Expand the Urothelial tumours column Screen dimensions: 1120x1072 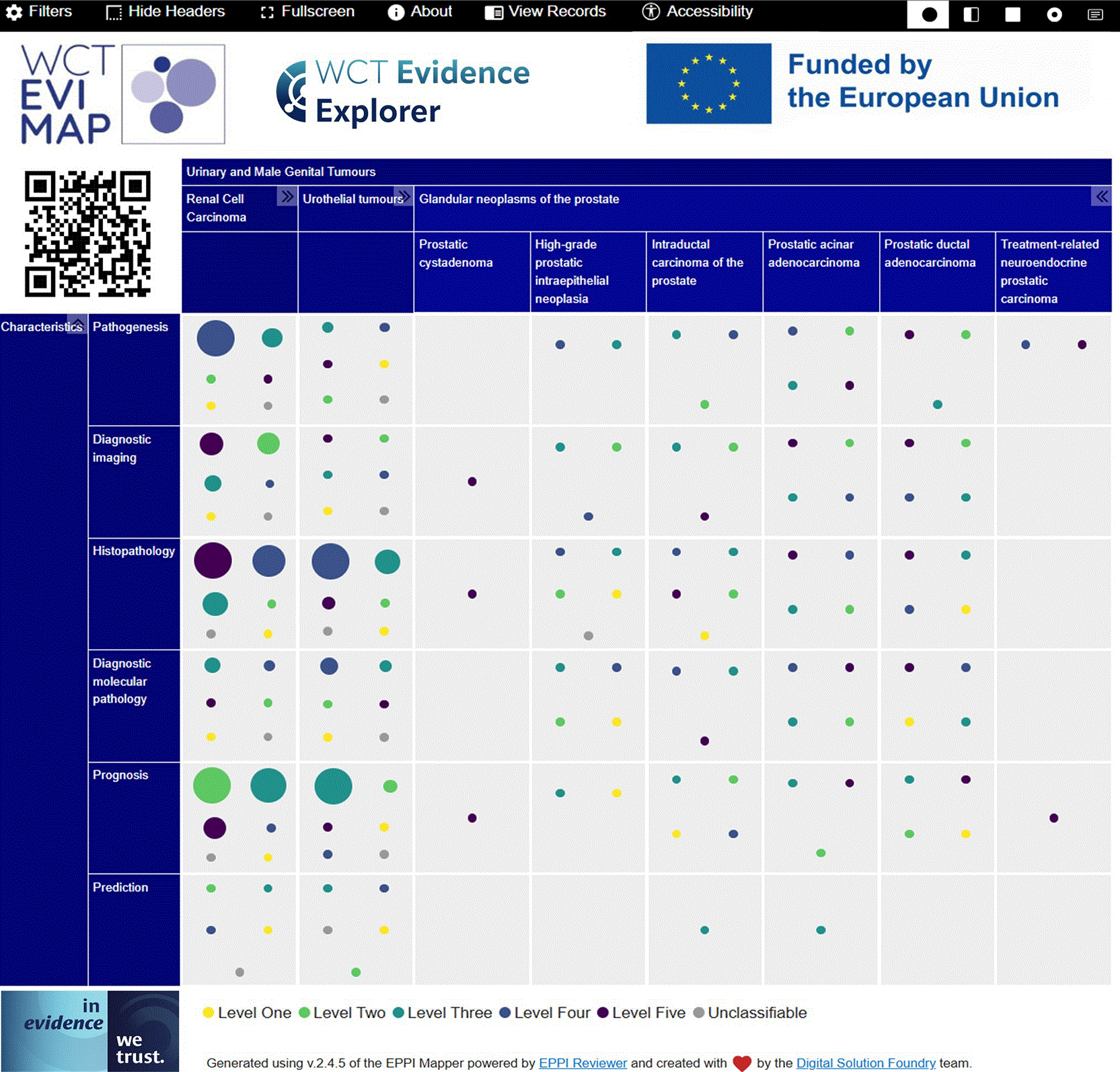click(x=404, y=197)
